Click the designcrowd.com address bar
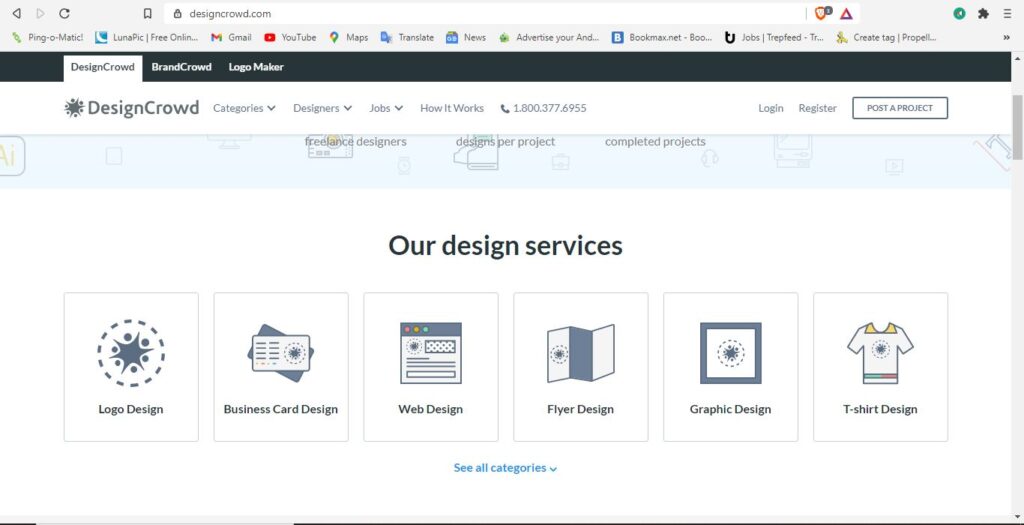Screen dimensions: 1024x525 pyautogui.click(x=483, y=13)
